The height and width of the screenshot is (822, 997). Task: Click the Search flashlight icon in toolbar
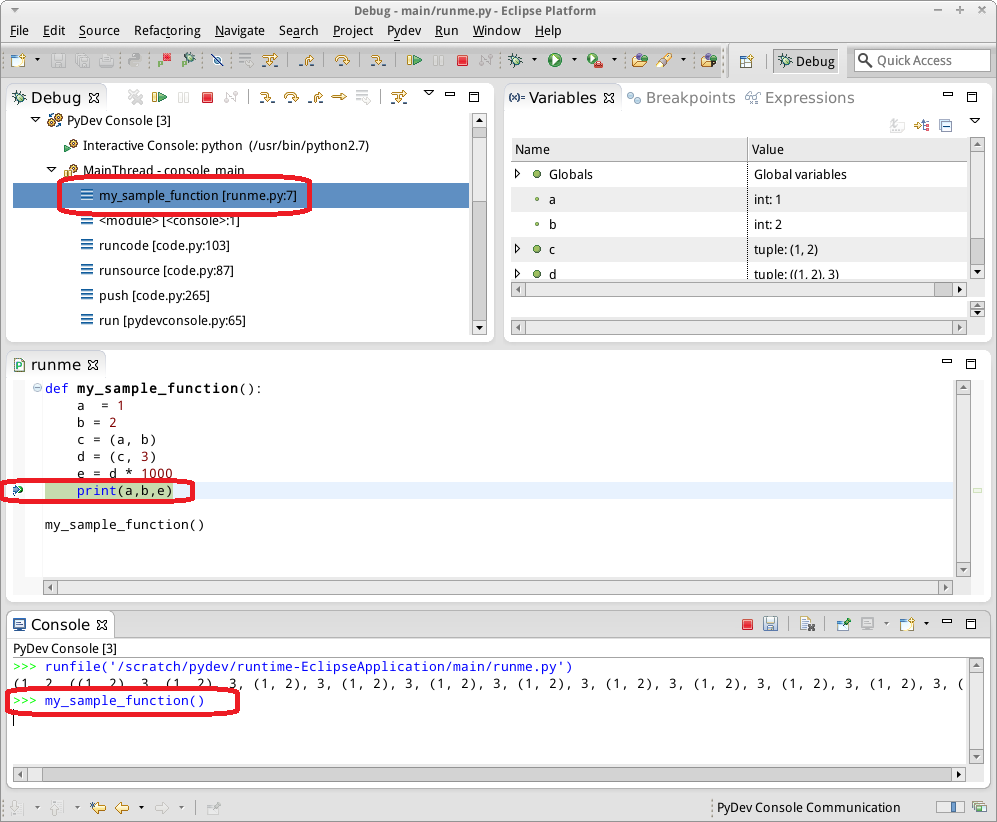click(x=664, y=60)
